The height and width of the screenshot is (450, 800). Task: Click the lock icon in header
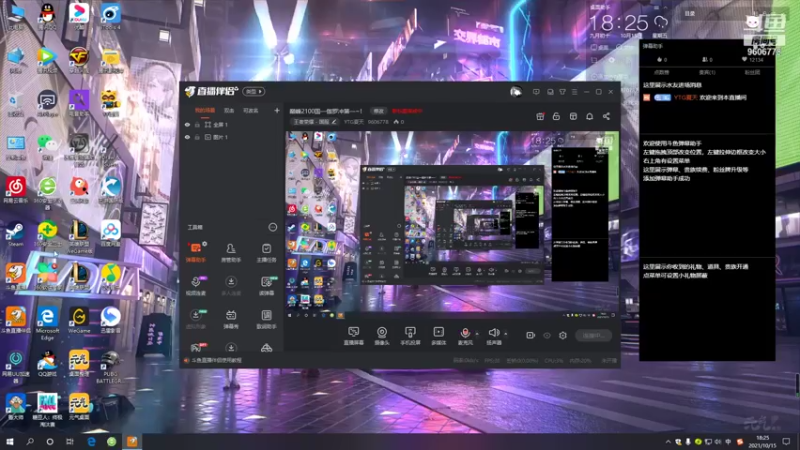coord(556,116)
